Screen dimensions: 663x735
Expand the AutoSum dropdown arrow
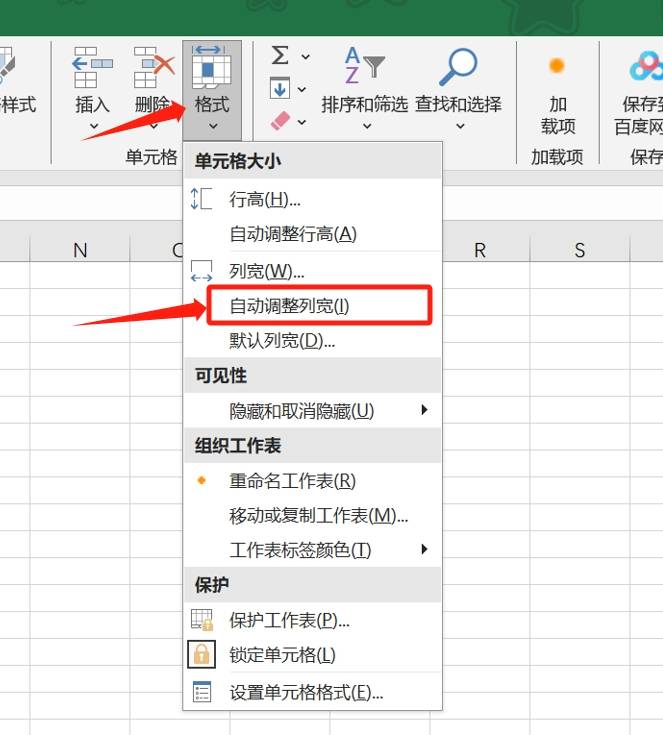point(305,57)
